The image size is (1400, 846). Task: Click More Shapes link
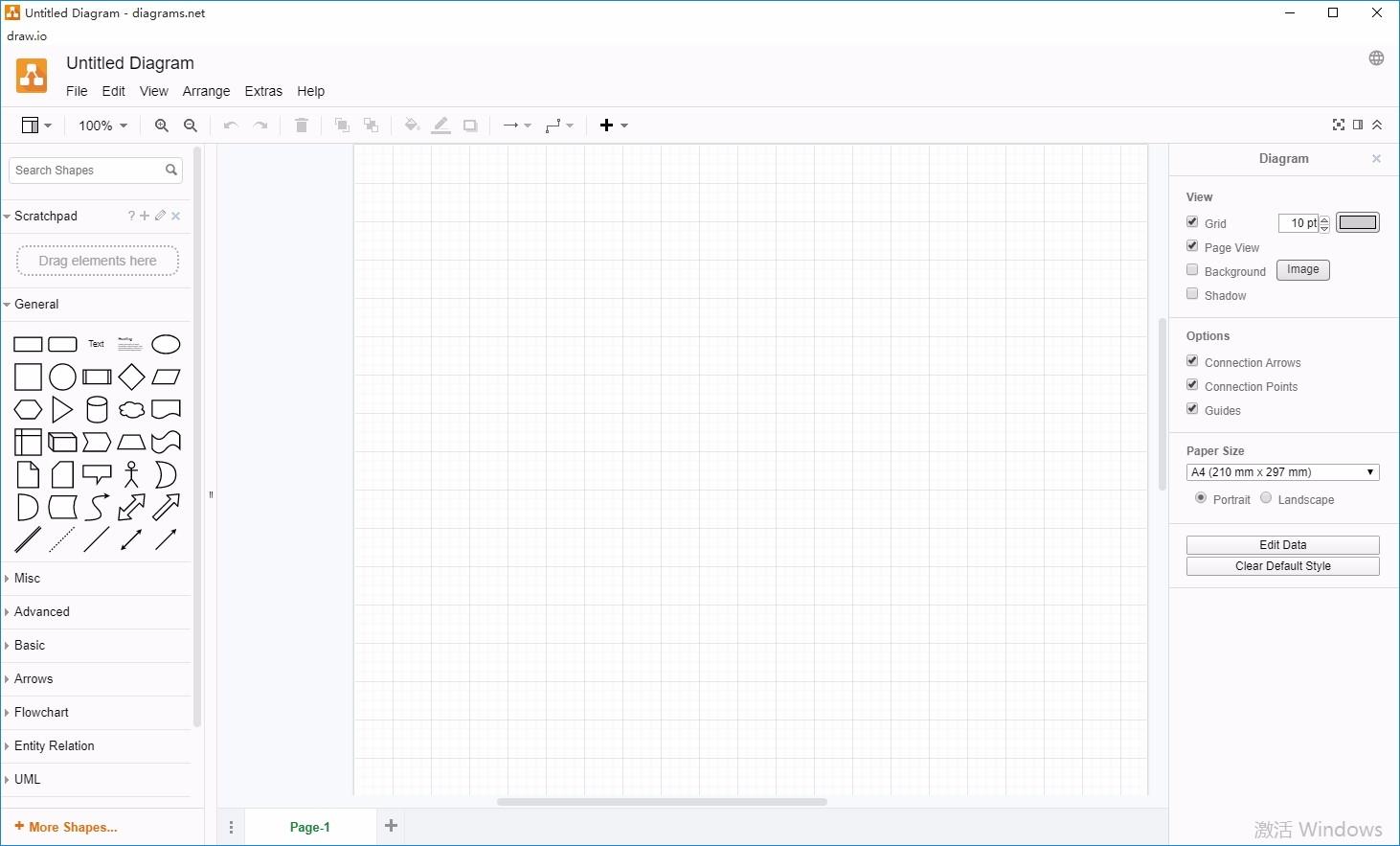click(66, 827)
